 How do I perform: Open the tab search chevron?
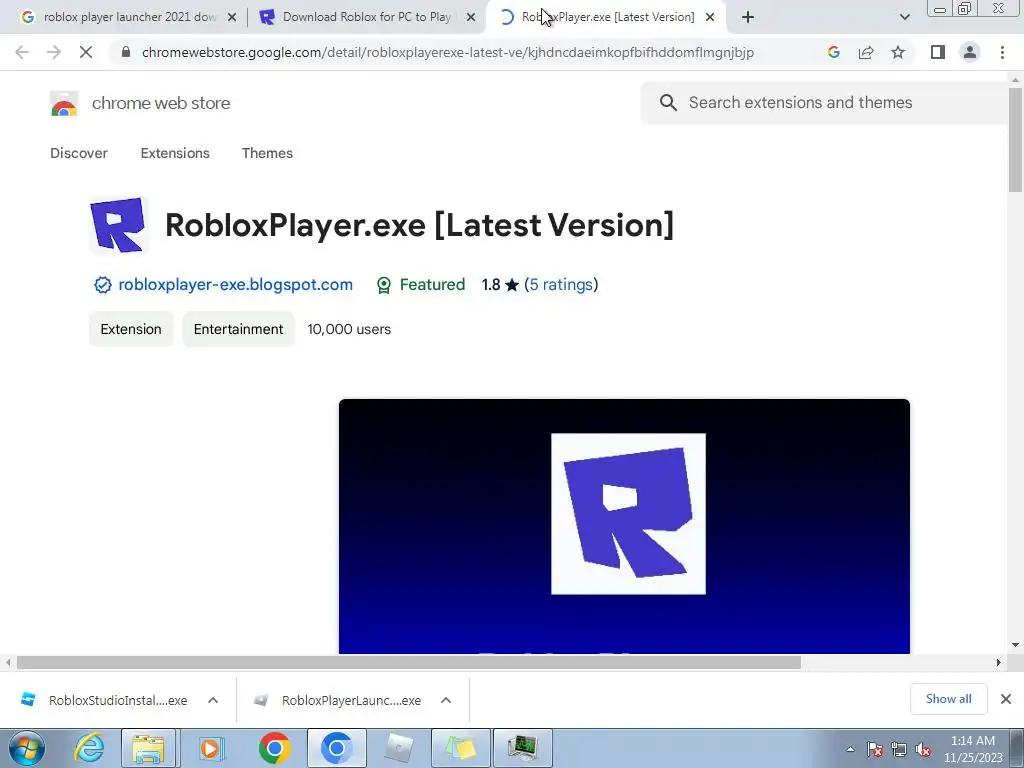coord(904,17)
